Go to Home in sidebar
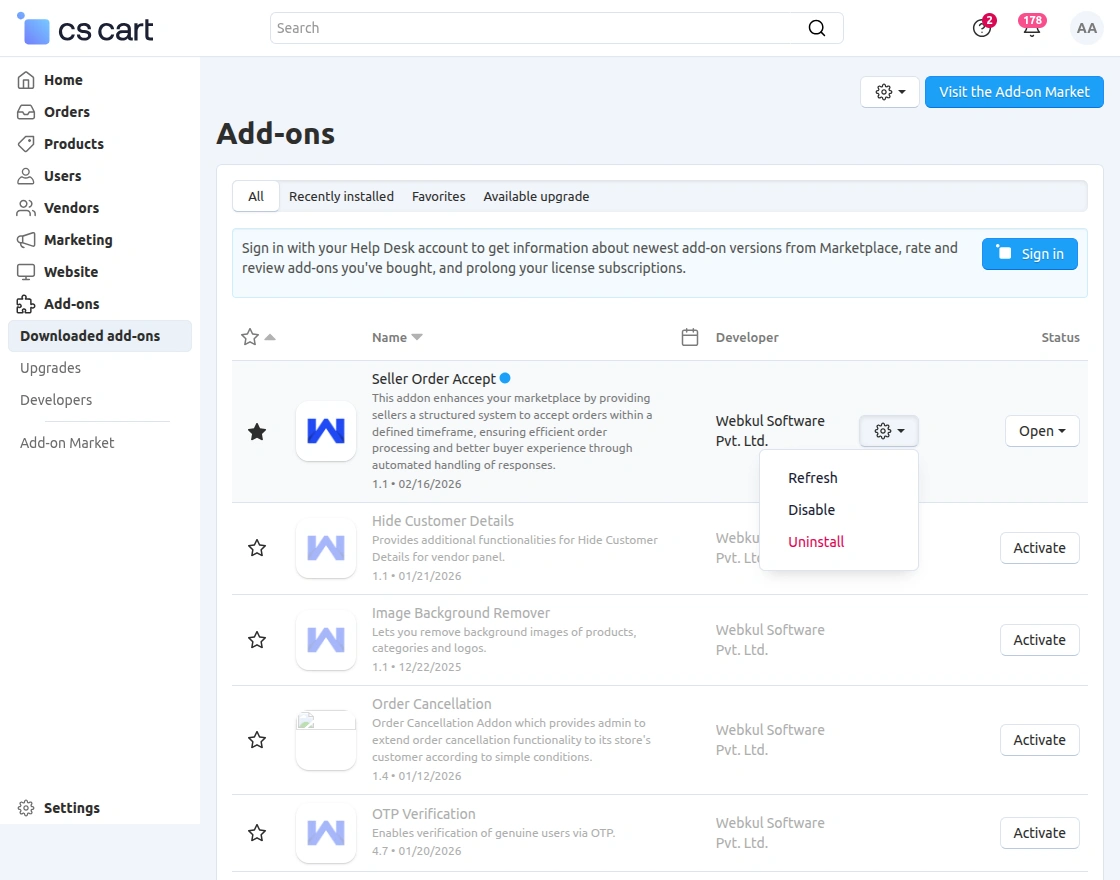The image size is (1120, 880). (62, 80)
